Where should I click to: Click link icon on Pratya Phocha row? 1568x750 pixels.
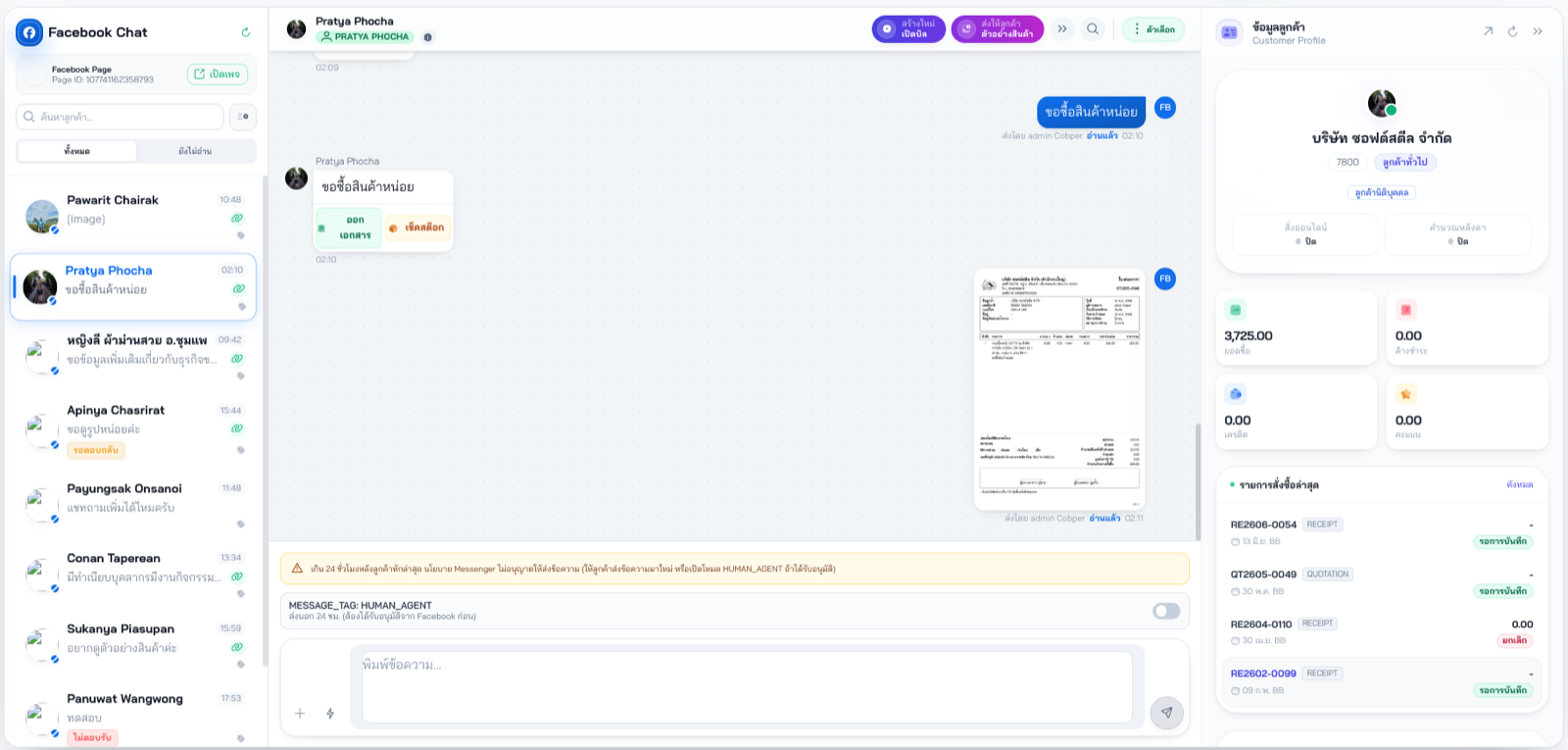(x=238, y=288)
